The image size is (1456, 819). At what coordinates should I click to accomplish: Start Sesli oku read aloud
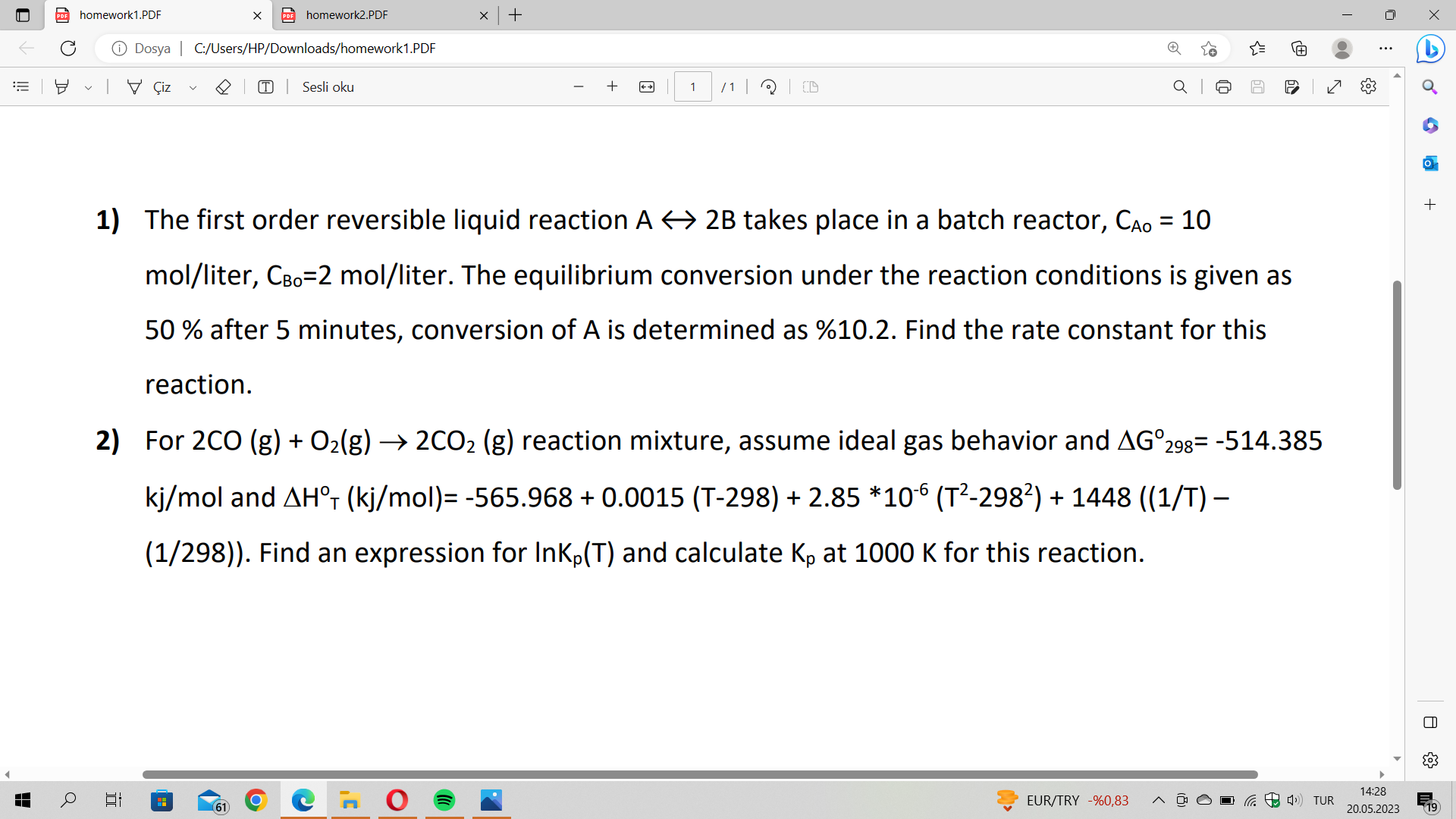328,86
